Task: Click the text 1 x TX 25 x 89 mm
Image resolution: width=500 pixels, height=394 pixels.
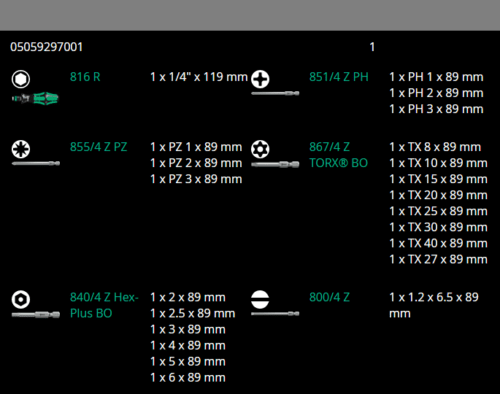Action: [438, 211]
